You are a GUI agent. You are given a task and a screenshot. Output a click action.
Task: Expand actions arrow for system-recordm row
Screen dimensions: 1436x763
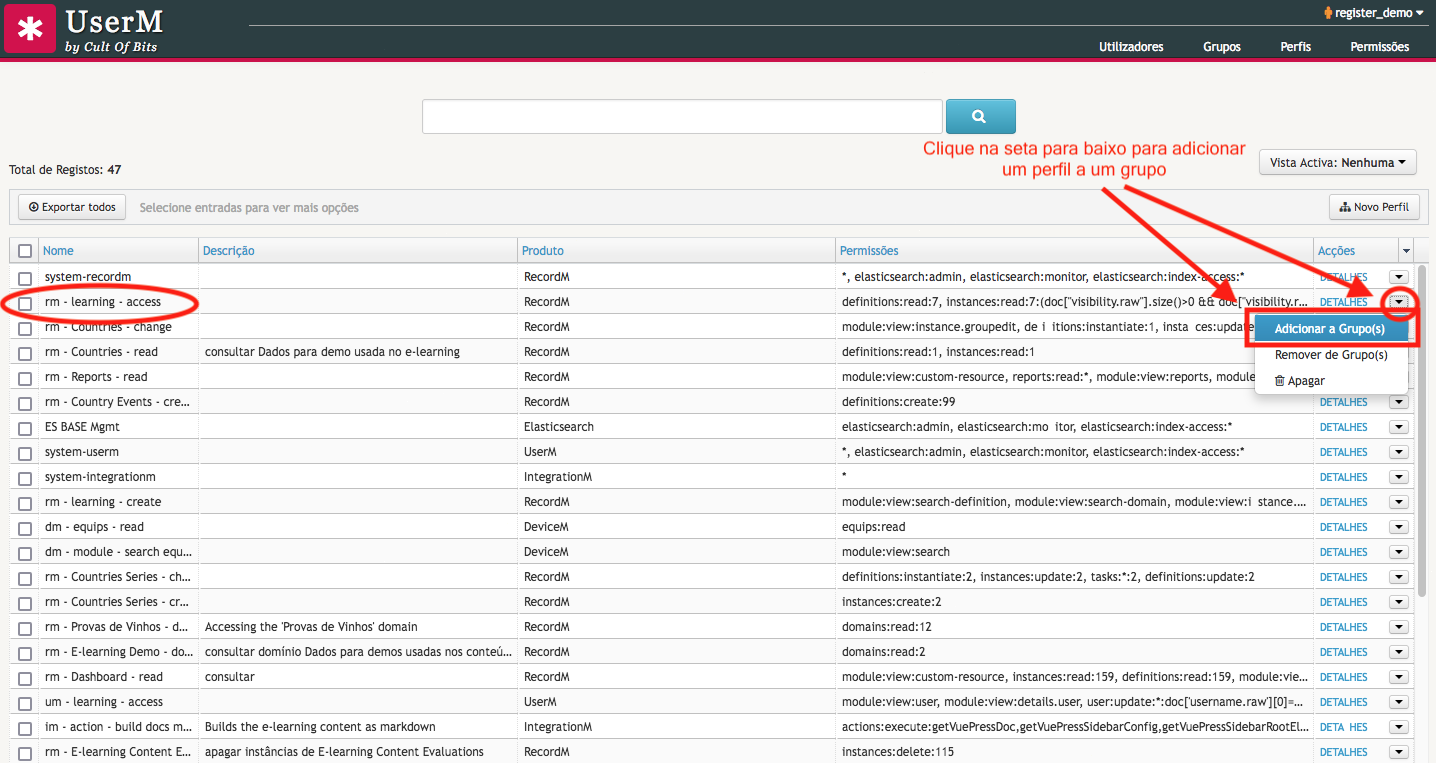click(x=1399, y=277)
